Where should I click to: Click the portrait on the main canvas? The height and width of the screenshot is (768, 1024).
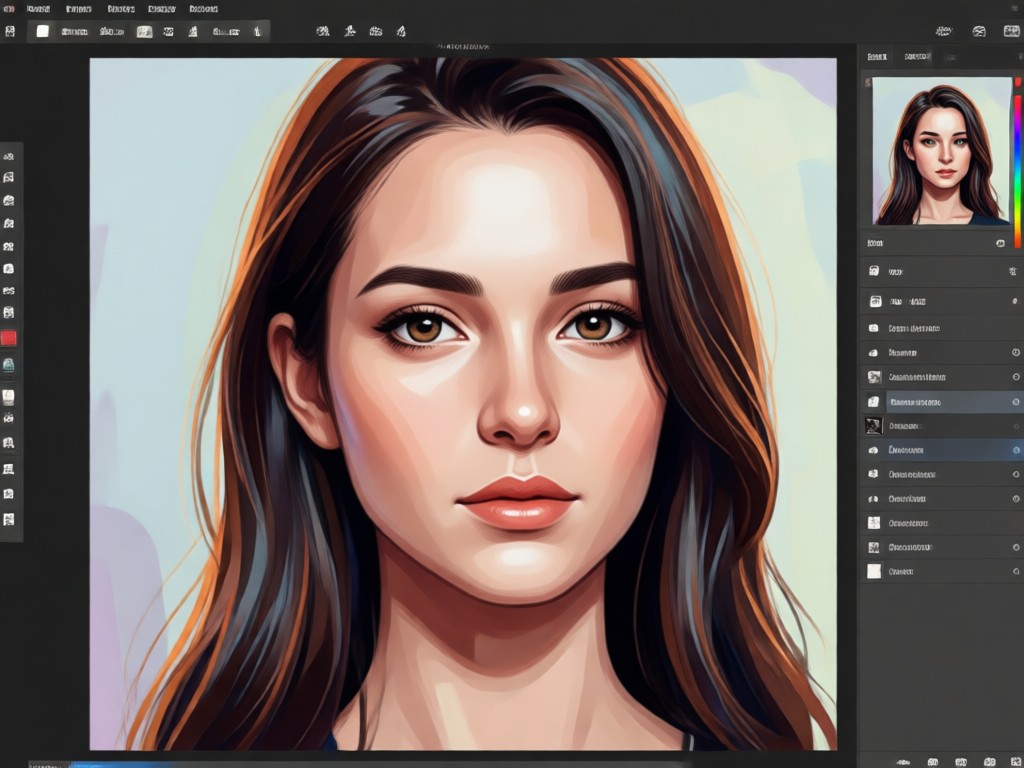[463, 404]
